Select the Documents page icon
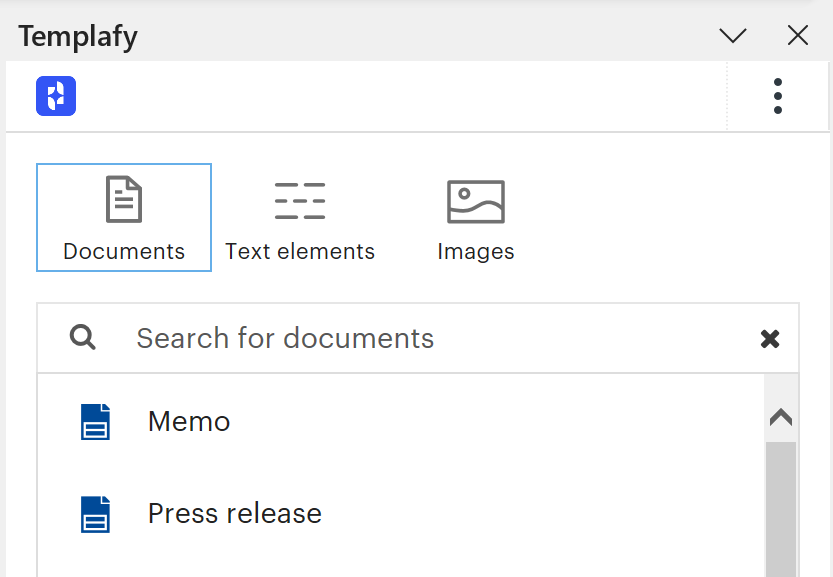Screen dimensions: 833x577 click(x=124, y=199)
